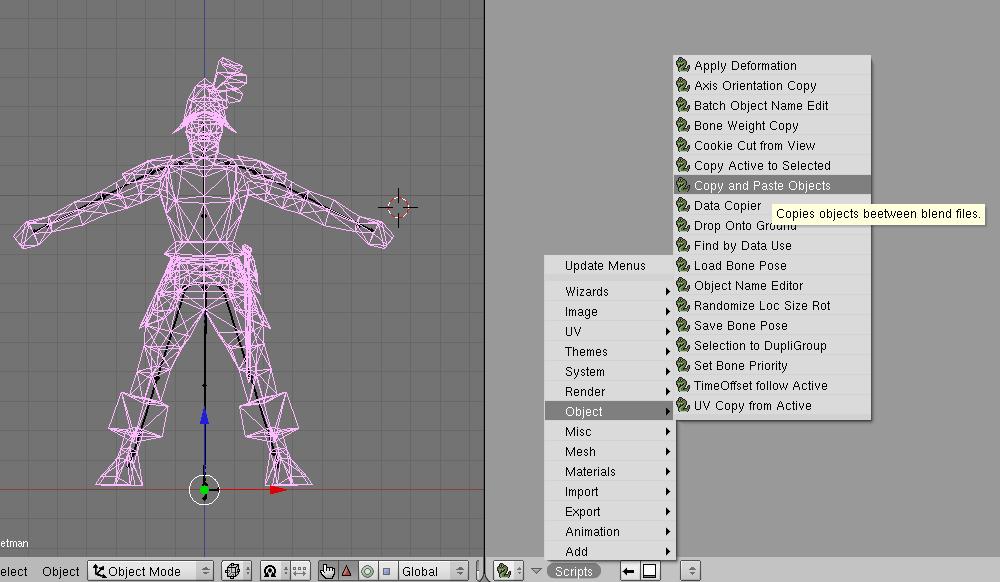Open the Mesh scripts submenu
Screen dimensions: 1000x582
pos(609,451)
